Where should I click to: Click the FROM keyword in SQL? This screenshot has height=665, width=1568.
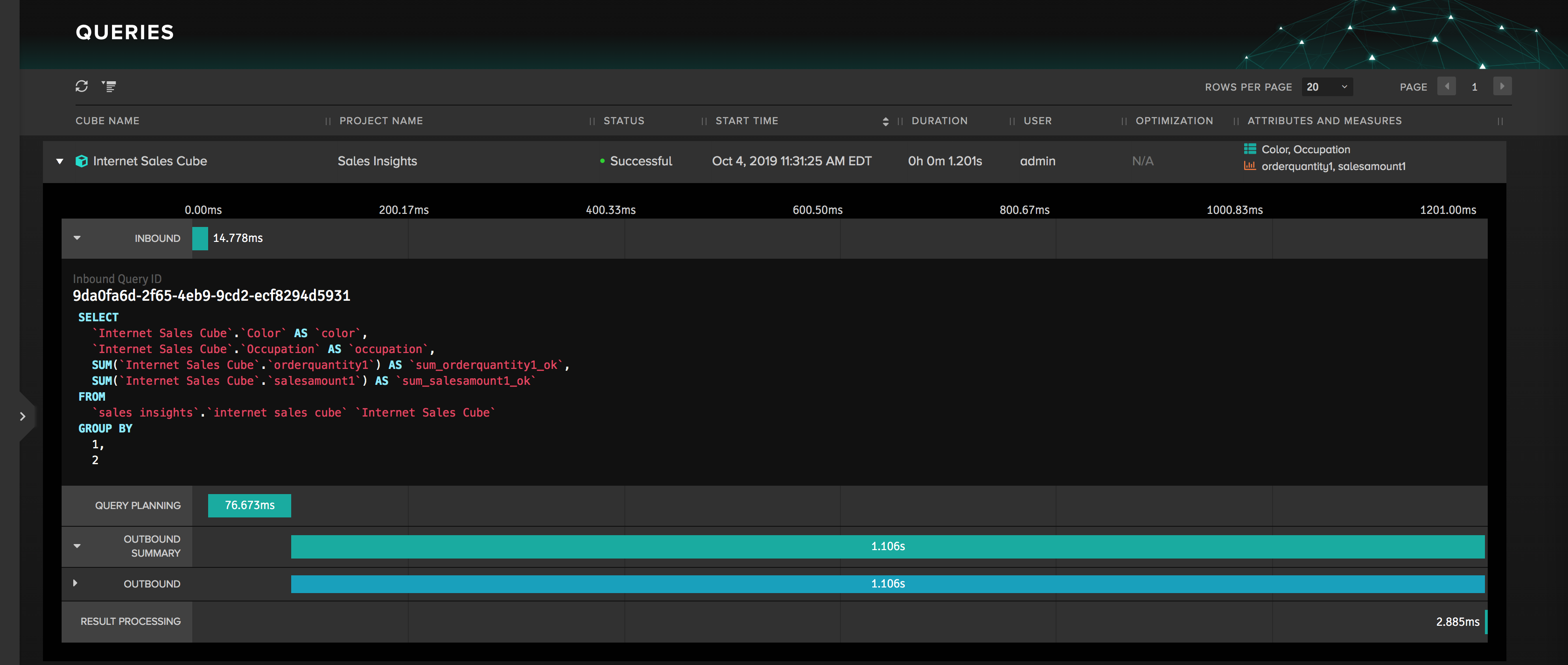[92, 396]
